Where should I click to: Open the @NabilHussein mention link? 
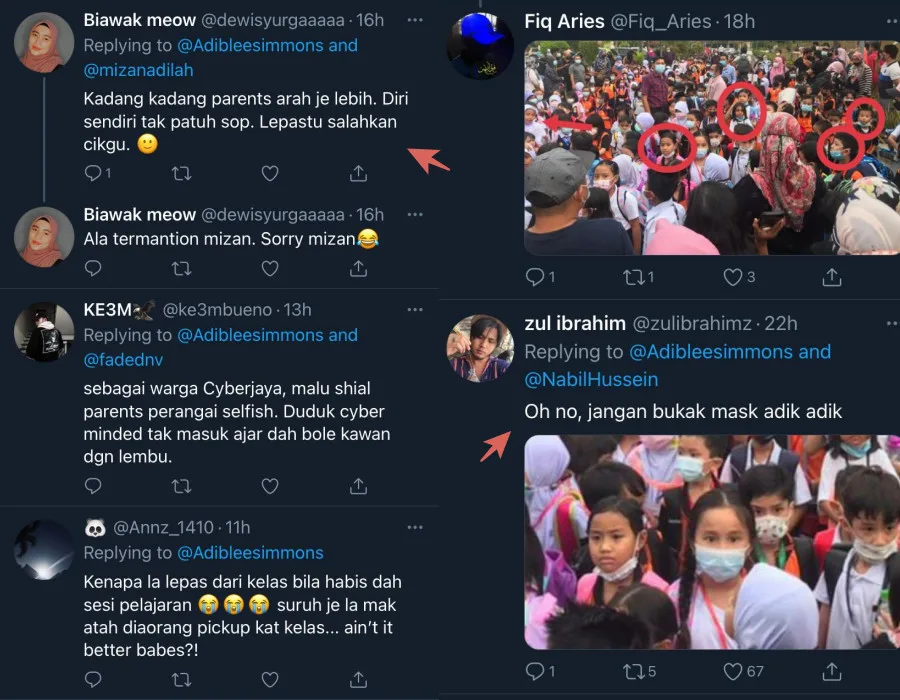pos(591,379)
